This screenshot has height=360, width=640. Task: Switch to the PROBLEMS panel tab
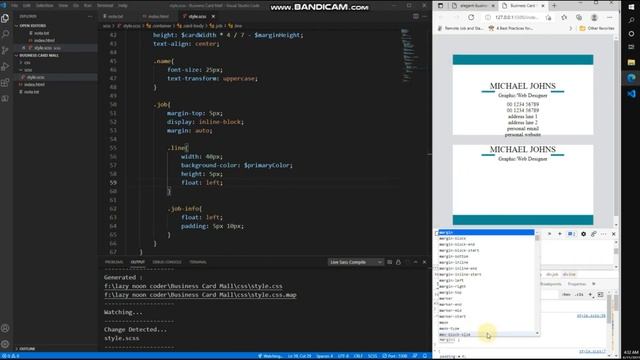point(114,262)
